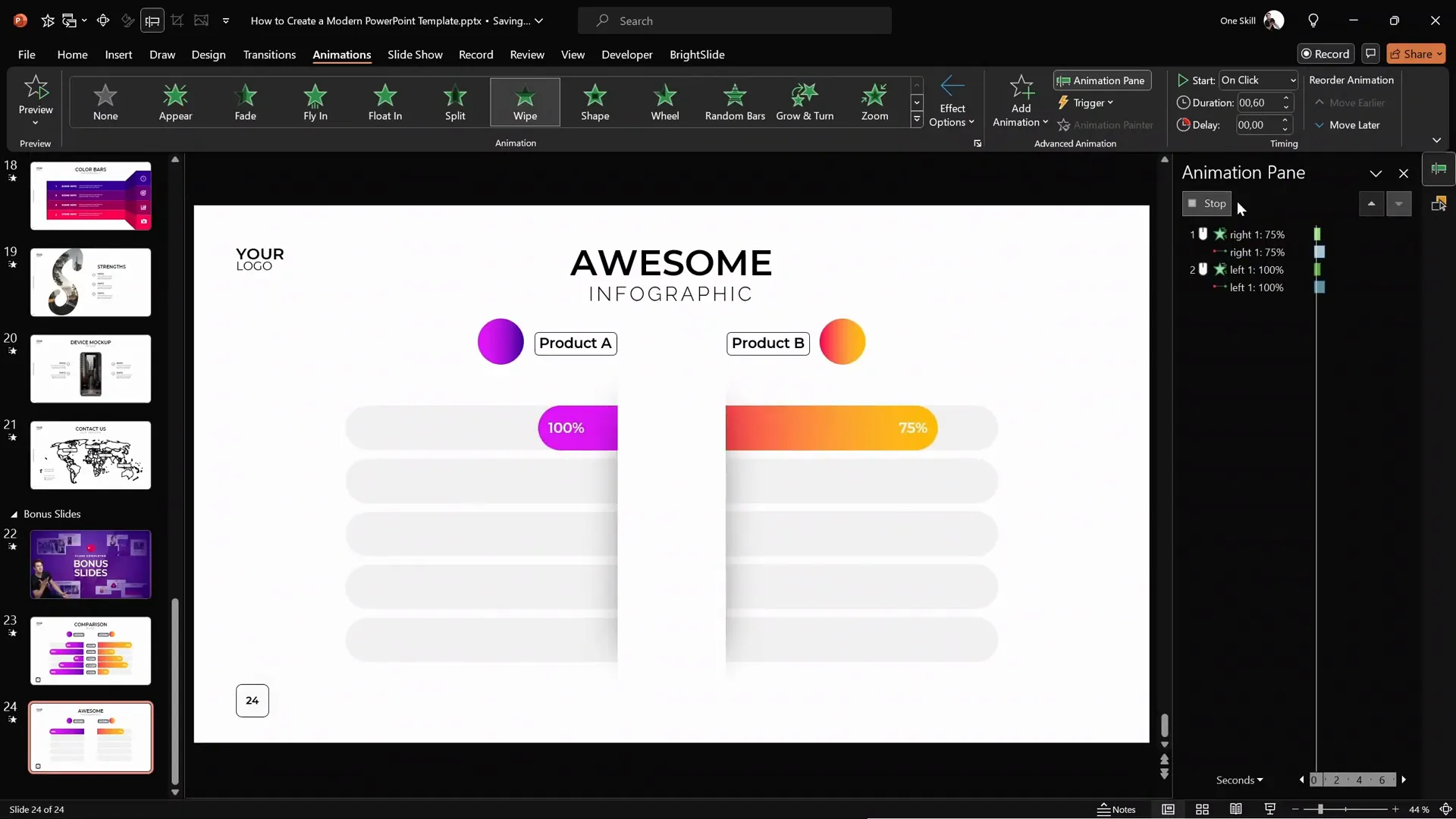Open Effect Options menu
Viewport: 1456px width, 819px height.
click(x=952, y=102)
